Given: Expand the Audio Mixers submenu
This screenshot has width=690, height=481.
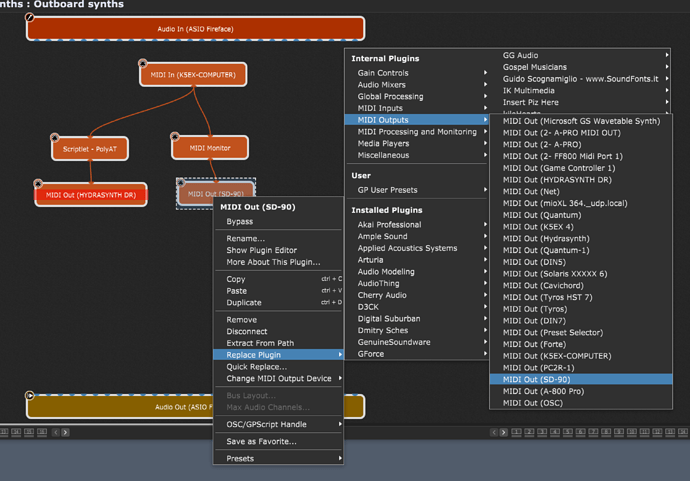Looking at the screenshot, I should (x=417, y=84).
